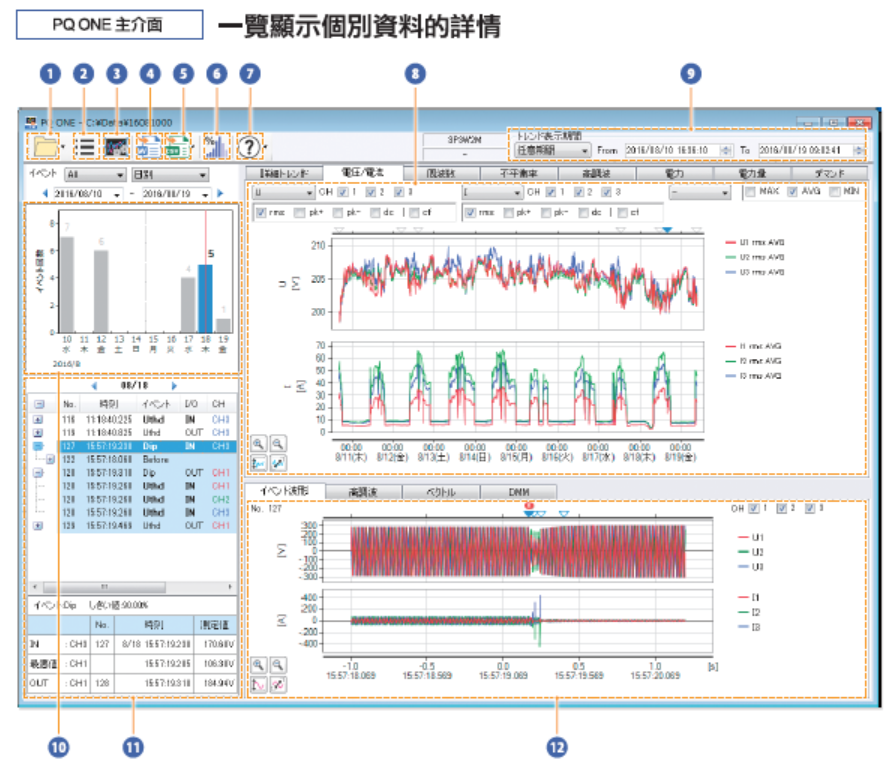The height and width of the screenshot is (775, 894).
Task: Click the help question mark icon
Action: pyautogui.click(x=250, y=146)
